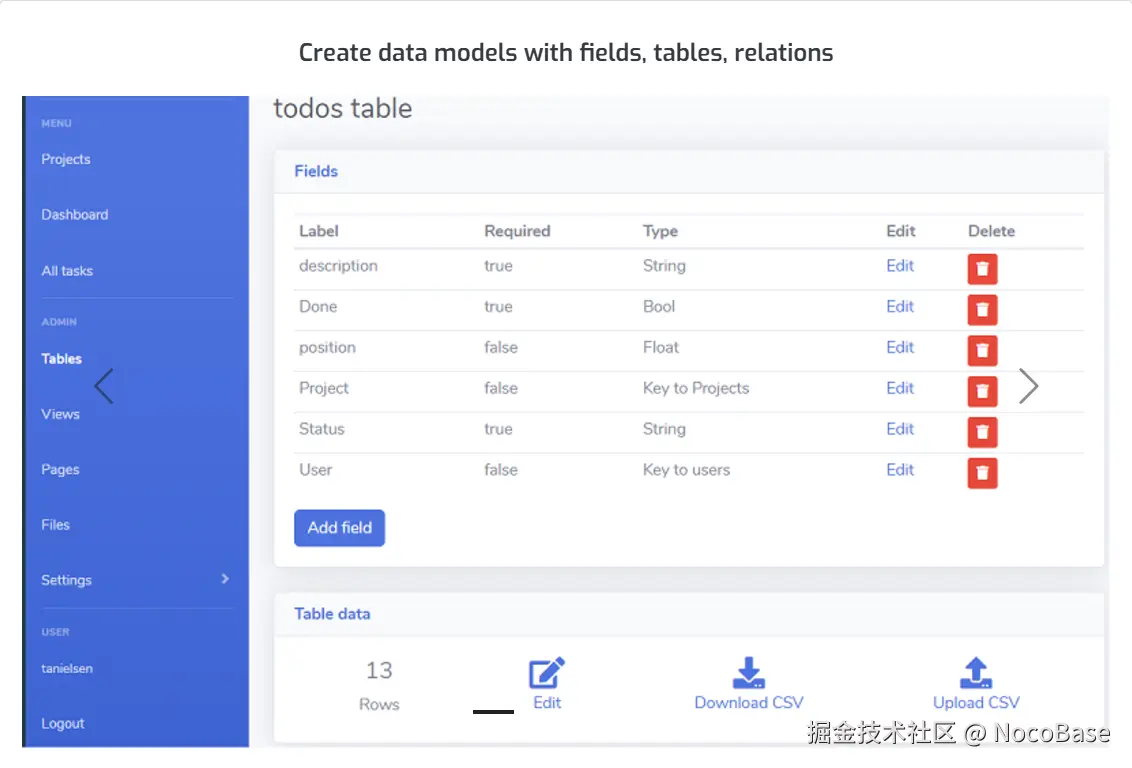
Task: Remove the position field via trash icon
Action: (982, 350)
